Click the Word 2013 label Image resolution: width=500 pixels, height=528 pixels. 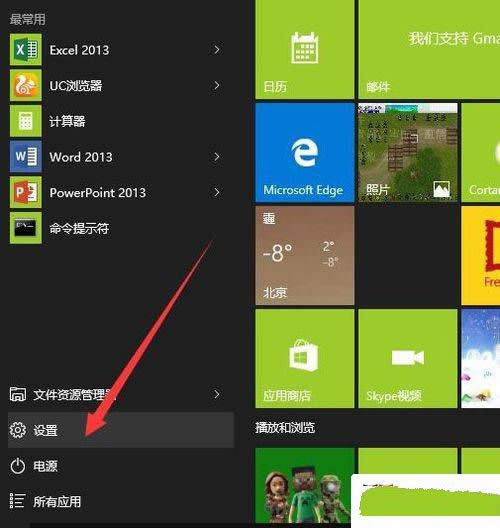pos(81,157)
